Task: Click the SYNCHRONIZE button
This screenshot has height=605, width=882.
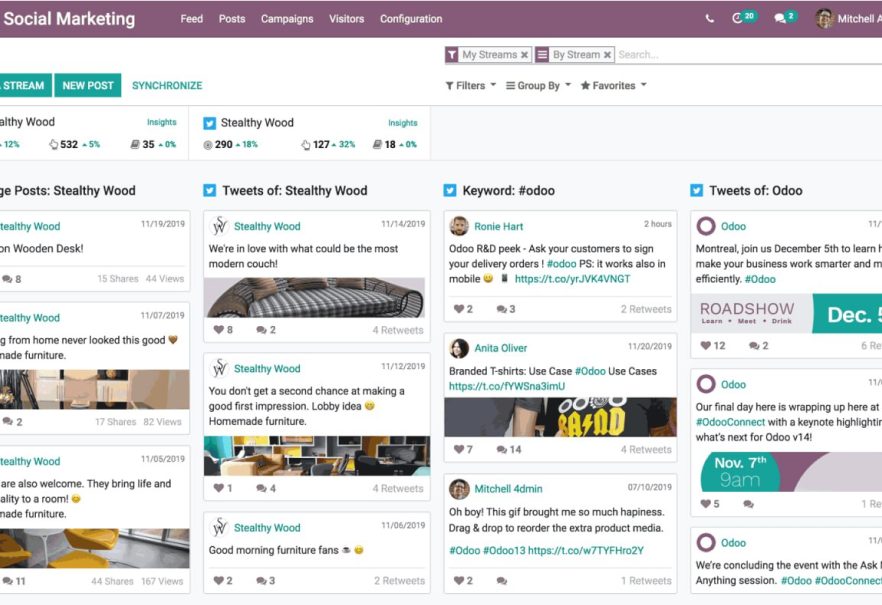Action: [167, 86]
